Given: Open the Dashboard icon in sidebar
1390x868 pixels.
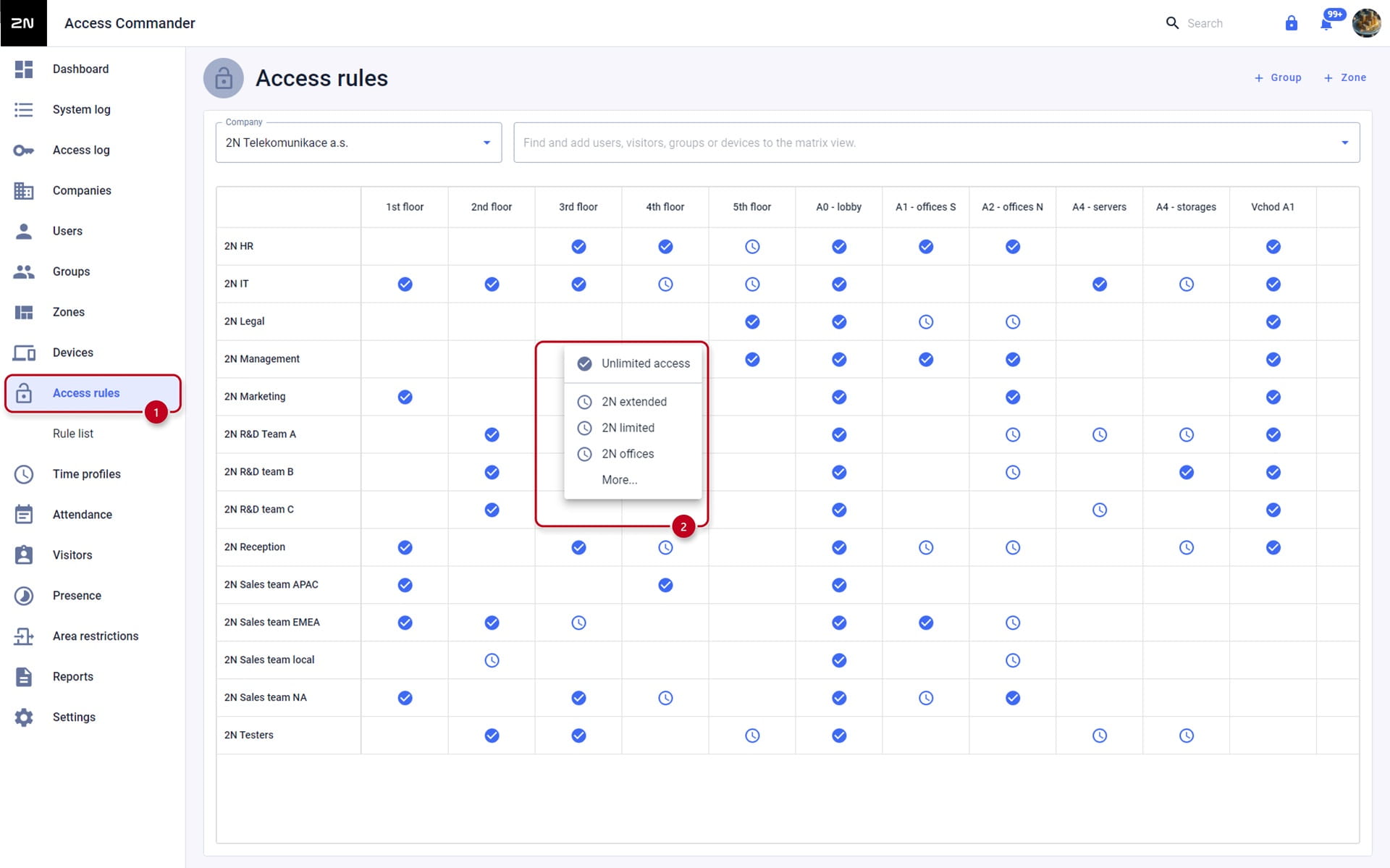Looking at the screenshot, I should point(24,69).
